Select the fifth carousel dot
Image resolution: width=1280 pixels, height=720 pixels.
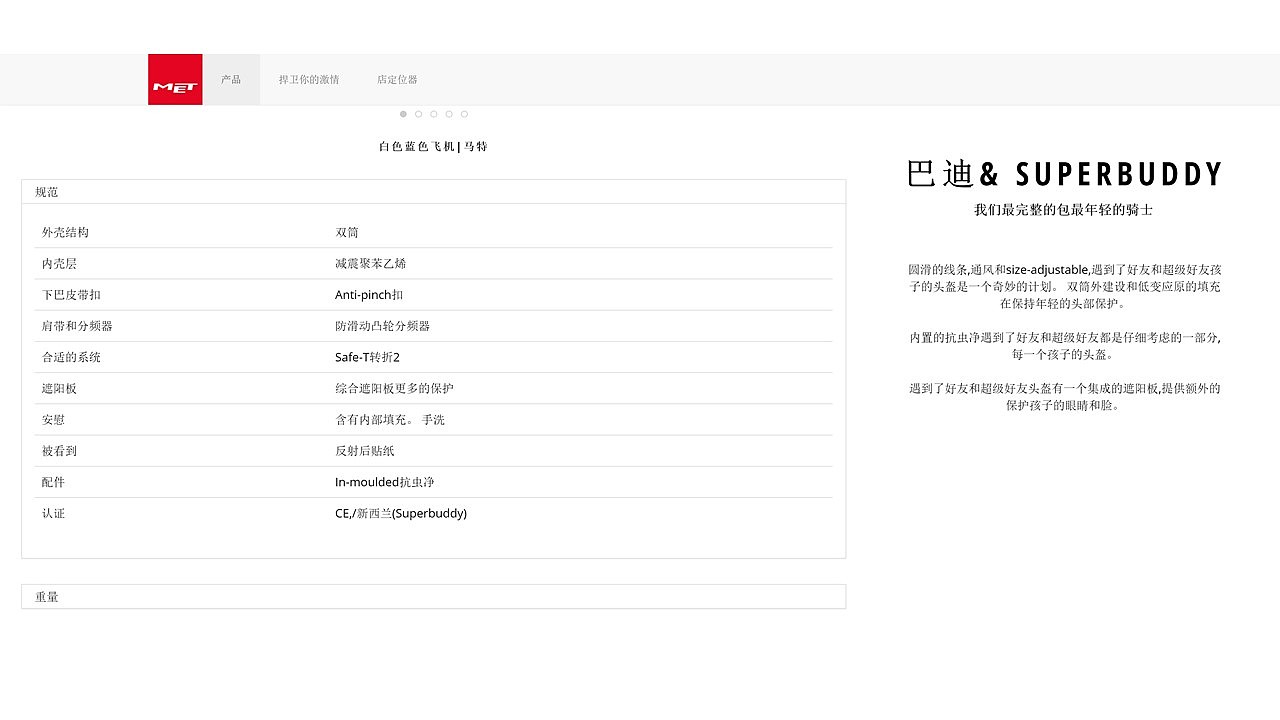coord(464,114)
